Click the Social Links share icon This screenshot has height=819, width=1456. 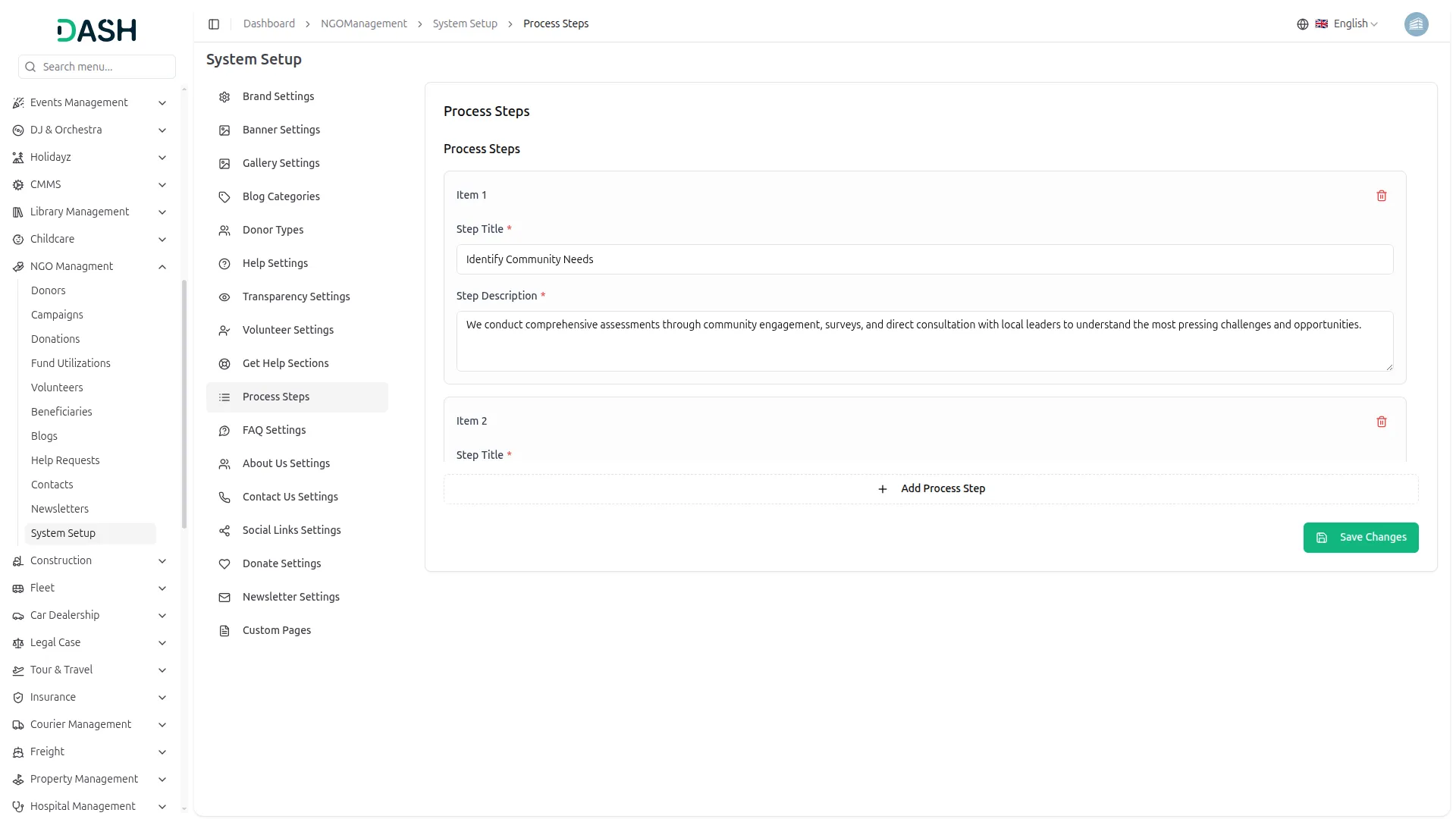coord(224,531)
